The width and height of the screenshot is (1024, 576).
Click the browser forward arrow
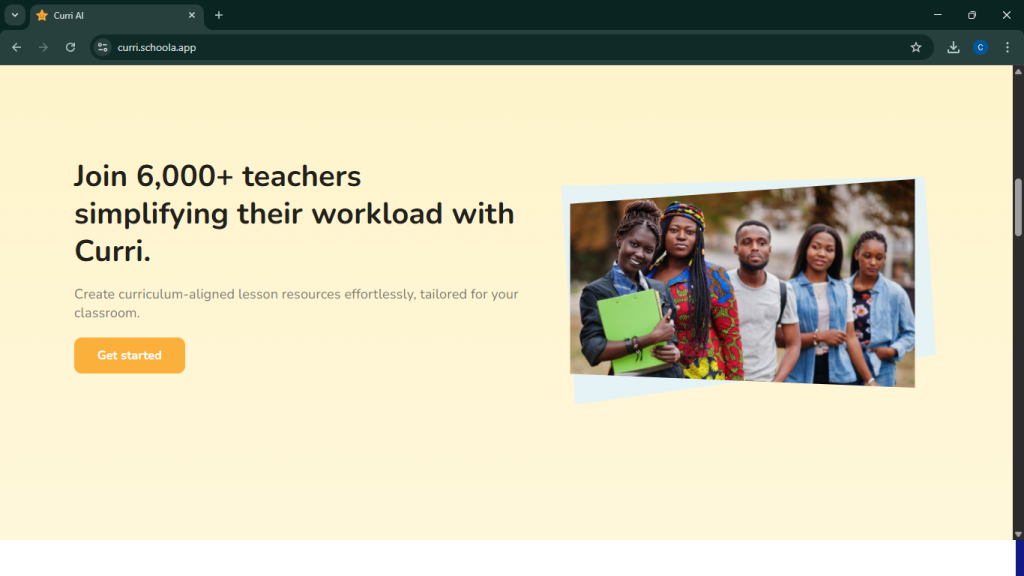(x=43, y=47)
